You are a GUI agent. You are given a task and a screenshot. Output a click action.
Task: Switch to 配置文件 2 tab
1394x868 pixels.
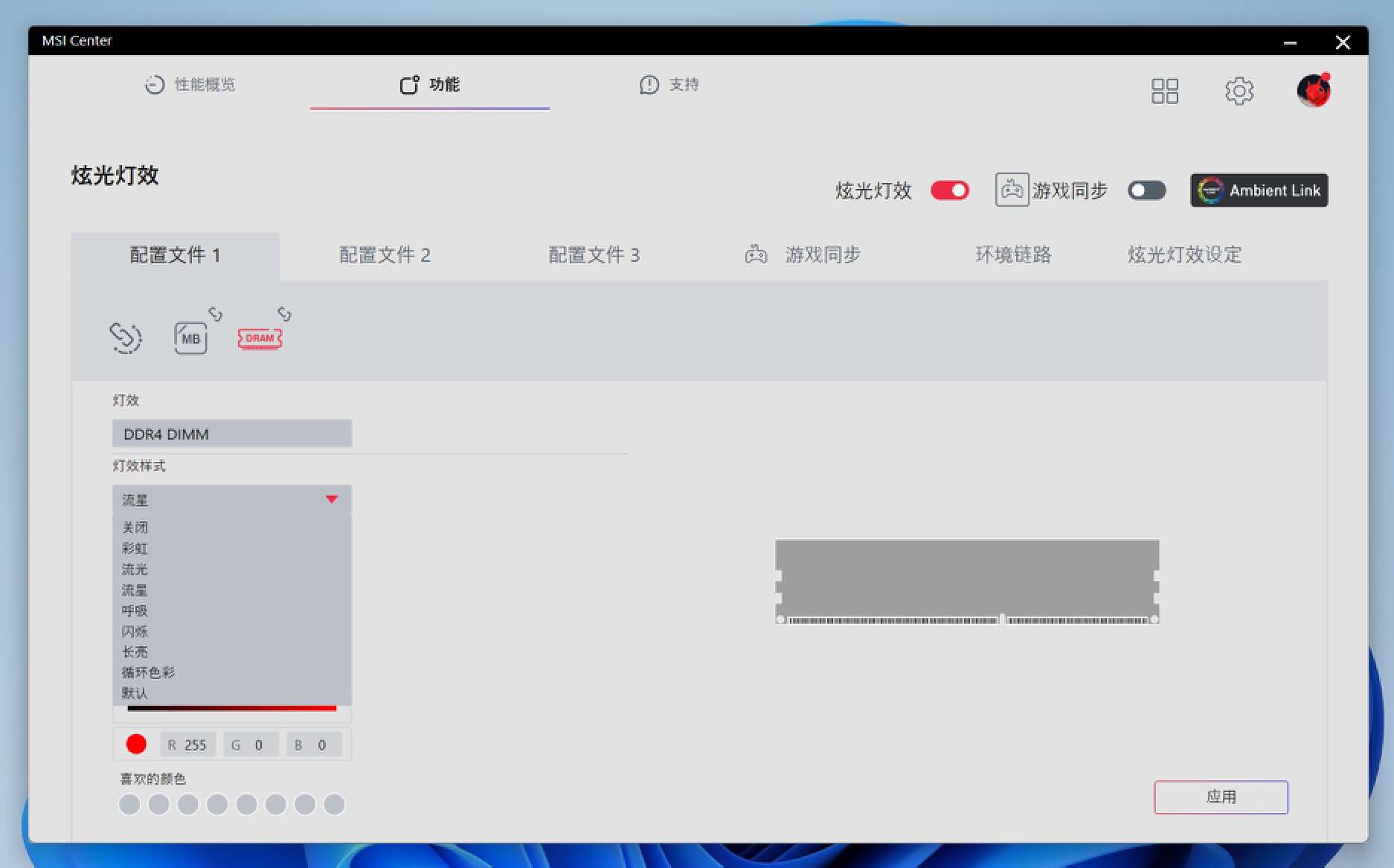(385, 254)
